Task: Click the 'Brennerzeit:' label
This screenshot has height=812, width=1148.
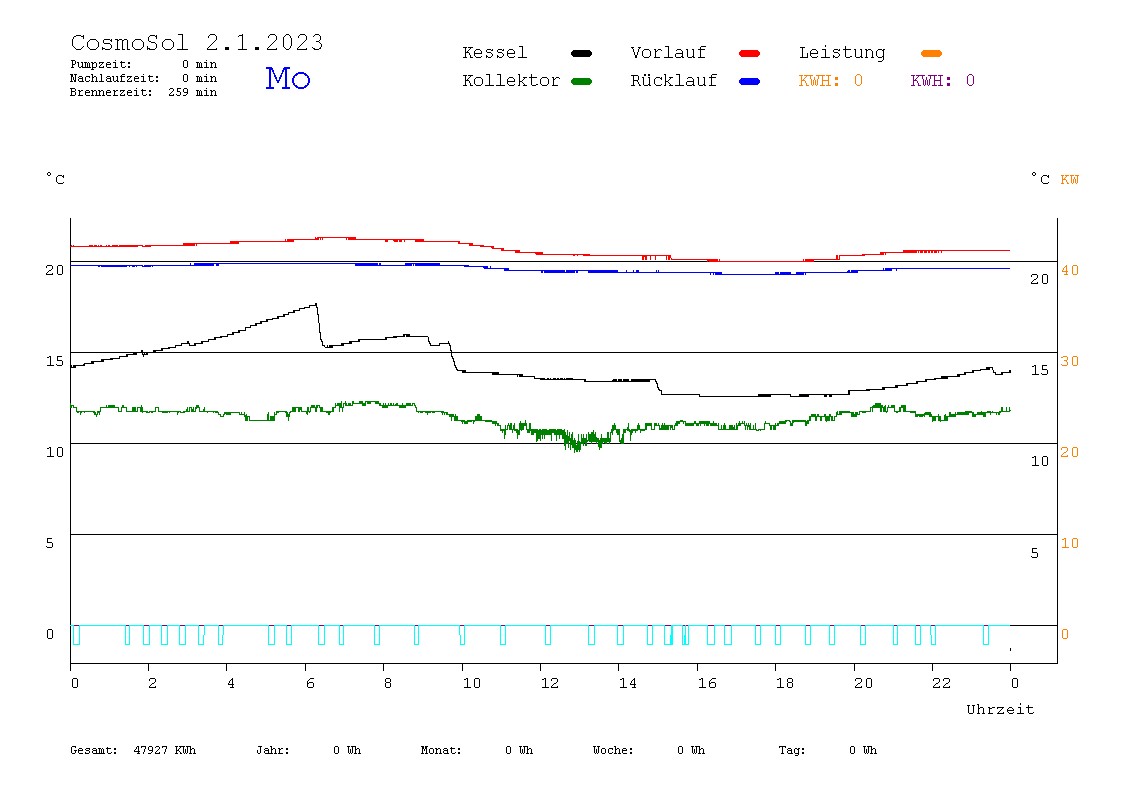Action: pyautogui.click(x=111, y=92)
